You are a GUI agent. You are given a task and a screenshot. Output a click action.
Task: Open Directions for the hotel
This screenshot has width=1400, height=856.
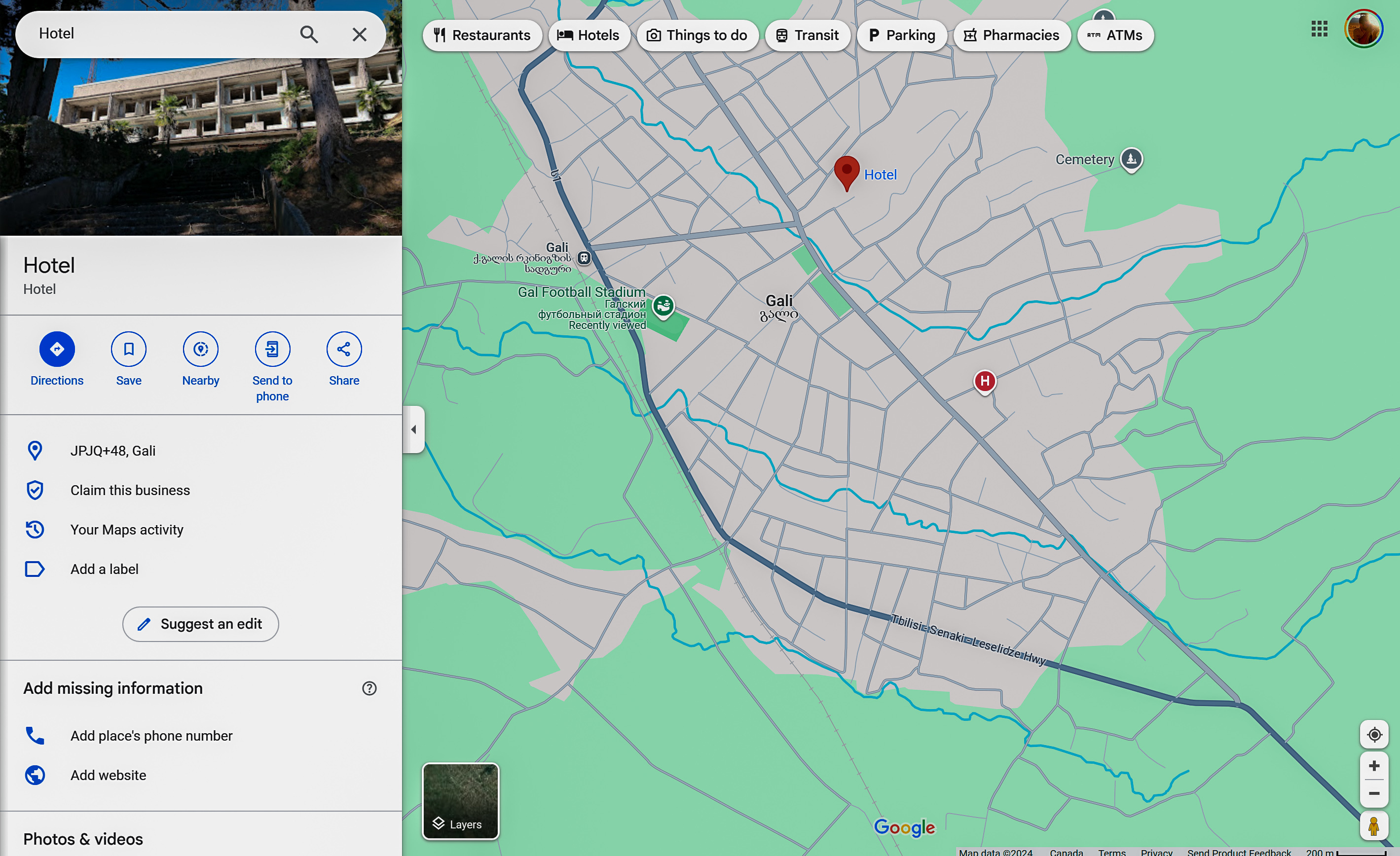point(57,349)
